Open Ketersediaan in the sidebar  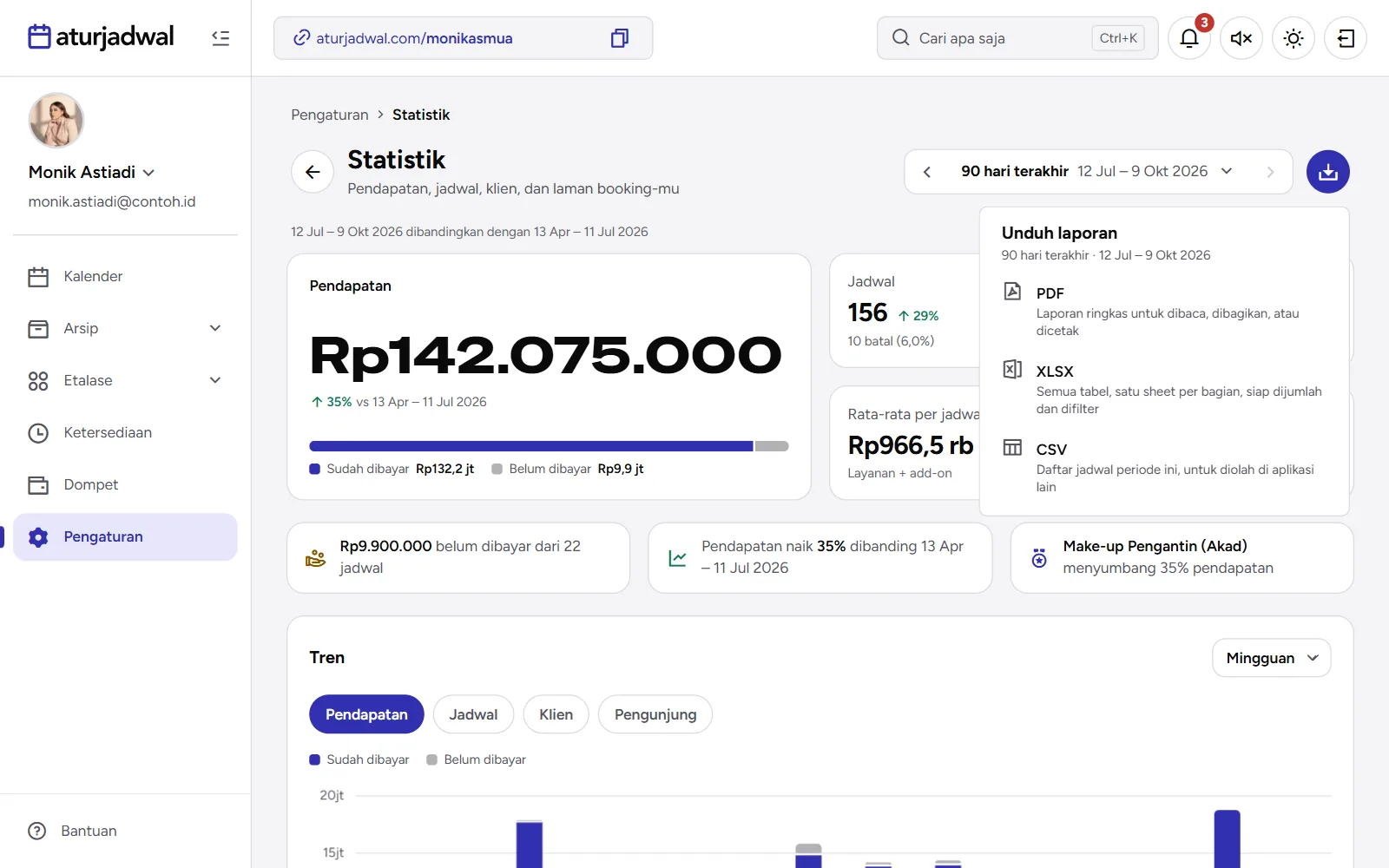pyautogui.click(x=125, y=432)
